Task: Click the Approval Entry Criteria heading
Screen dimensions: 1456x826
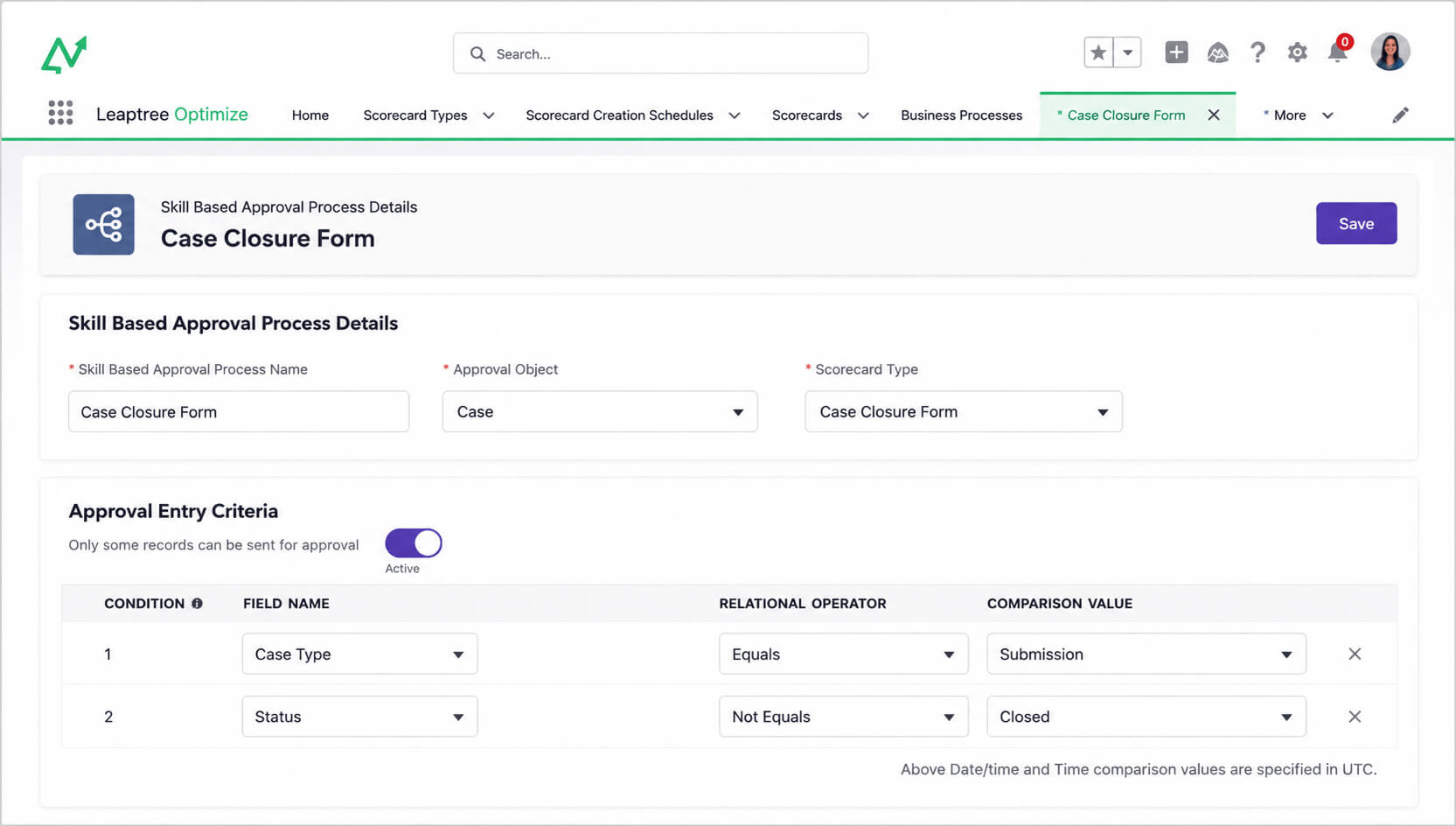Action: click(173, 511)
